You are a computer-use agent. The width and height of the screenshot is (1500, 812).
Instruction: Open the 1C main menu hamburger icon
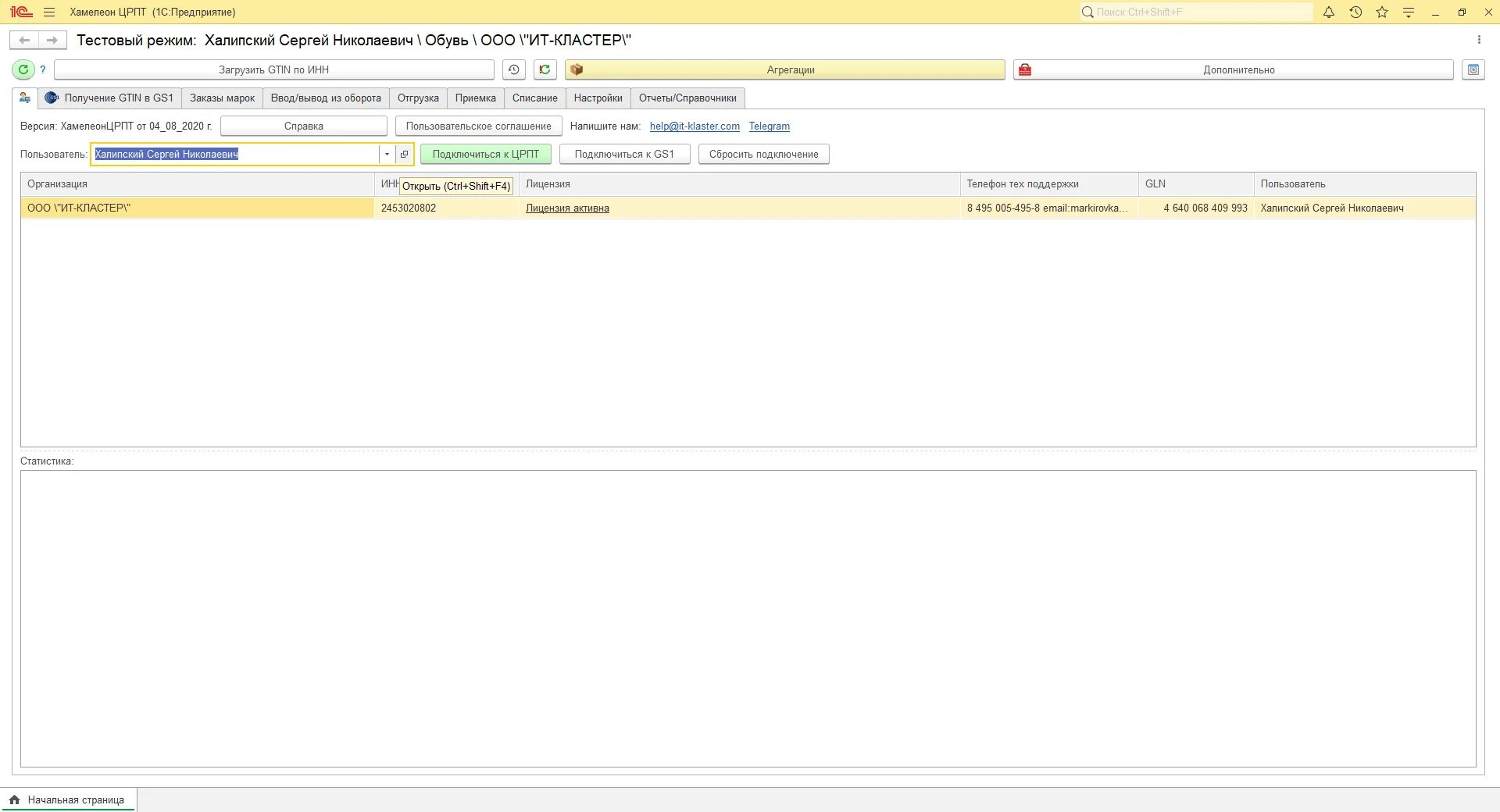tap(49, 12)
